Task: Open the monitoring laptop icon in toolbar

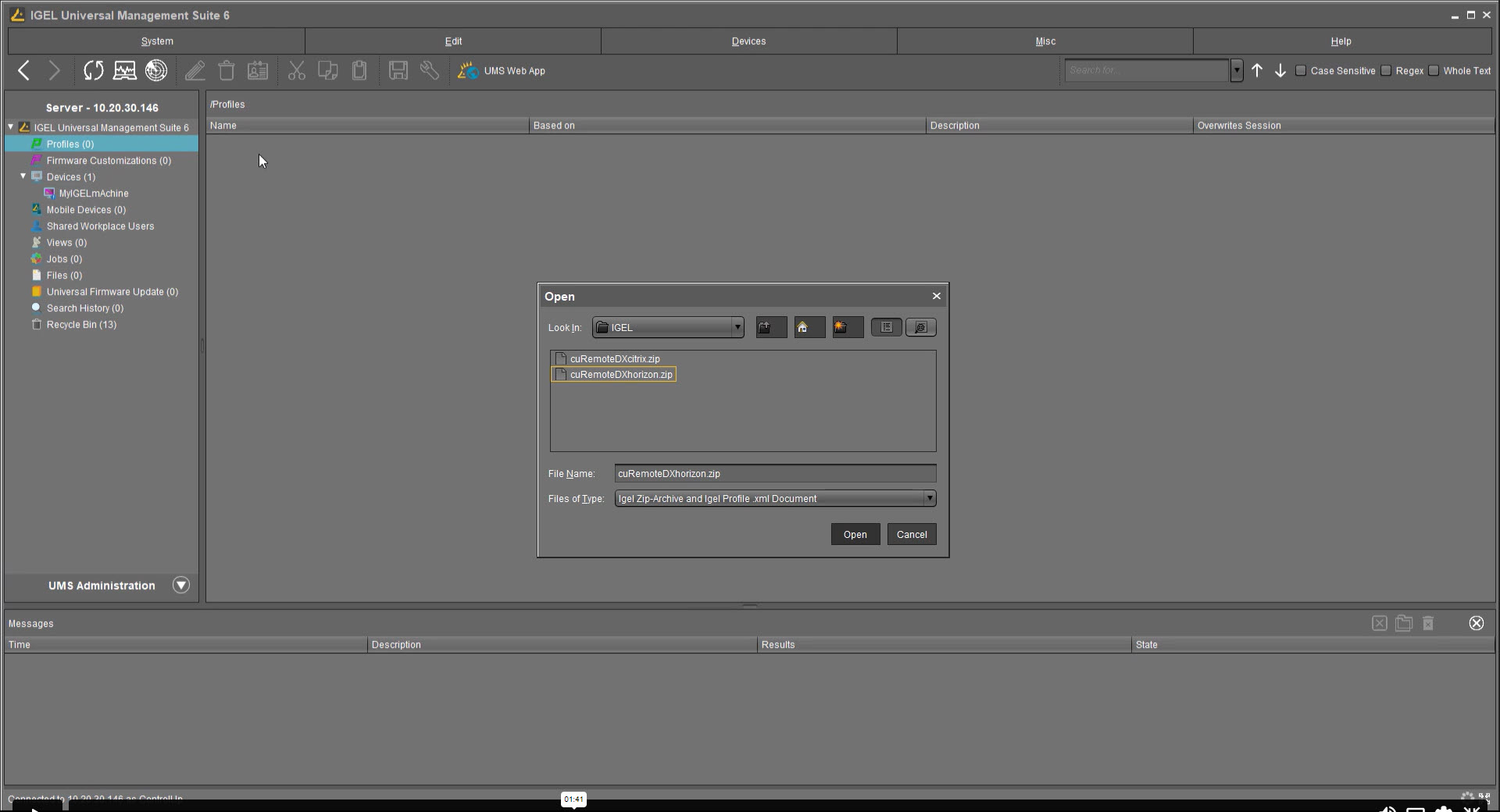Action: [x=125, y=71]
